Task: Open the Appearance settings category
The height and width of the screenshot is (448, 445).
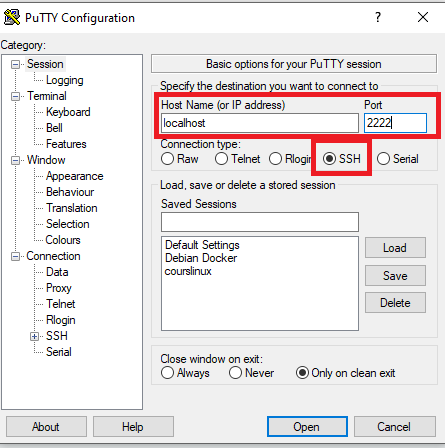Action: (x=75, y=176)
